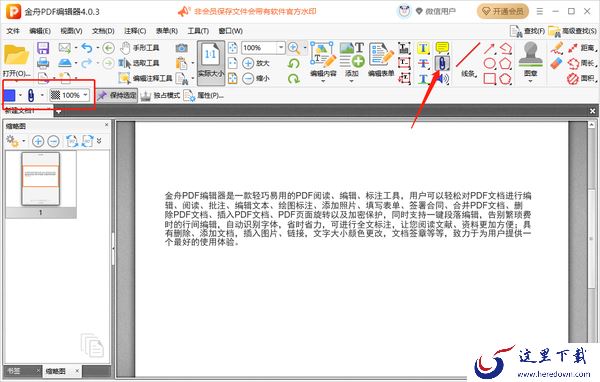
Task: Add a yellow sticky note comment
Action: 442,48
